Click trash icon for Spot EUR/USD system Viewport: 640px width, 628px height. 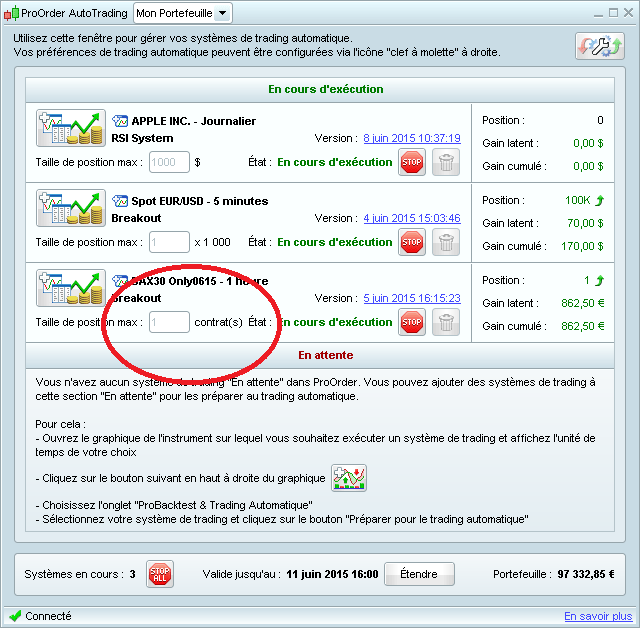pos(446,242)
